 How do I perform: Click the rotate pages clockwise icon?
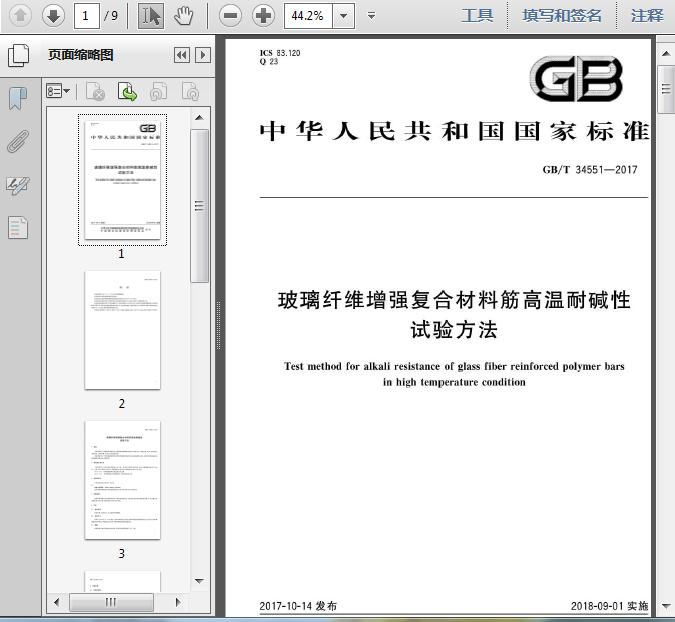190,91
